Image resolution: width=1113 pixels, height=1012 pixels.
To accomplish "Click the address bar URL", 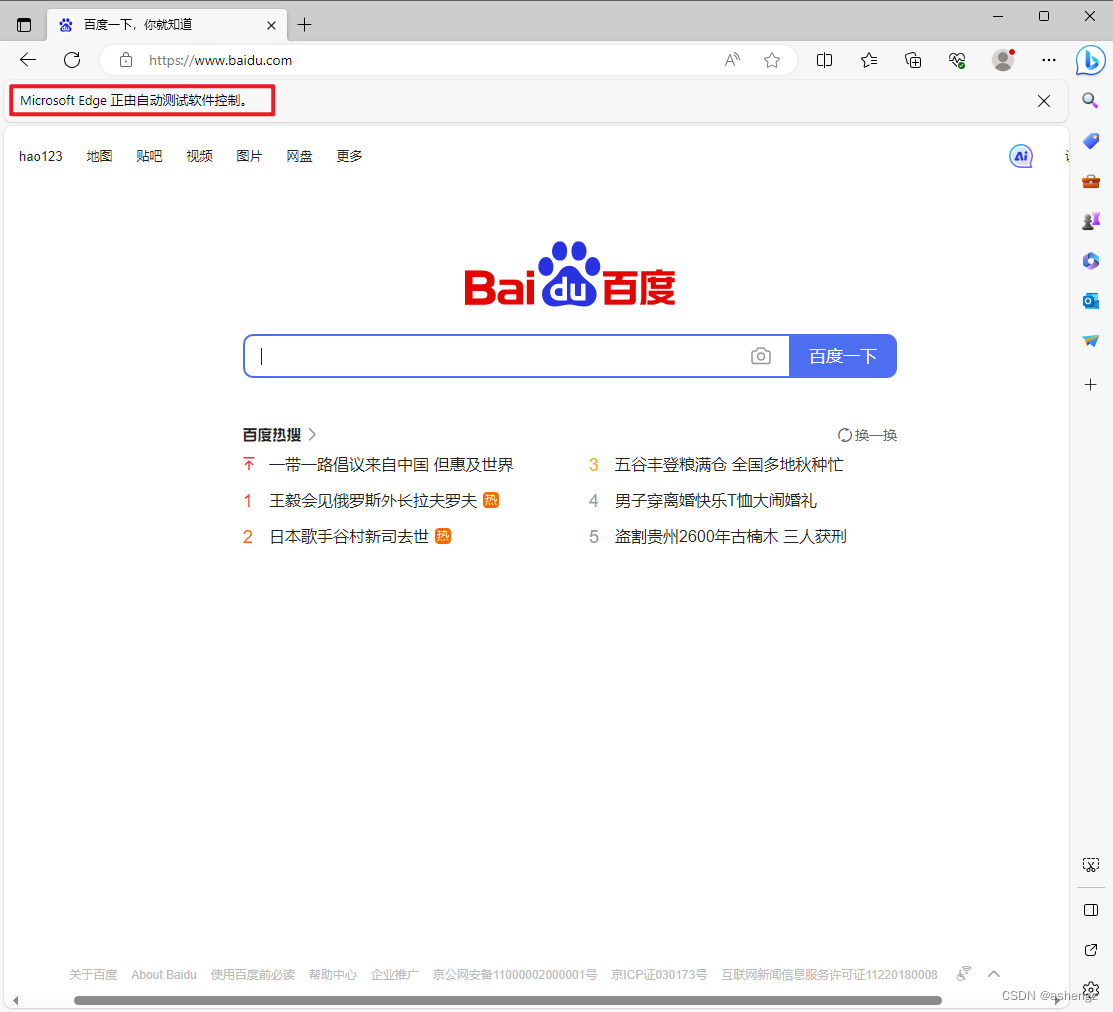I will point(220,60).
